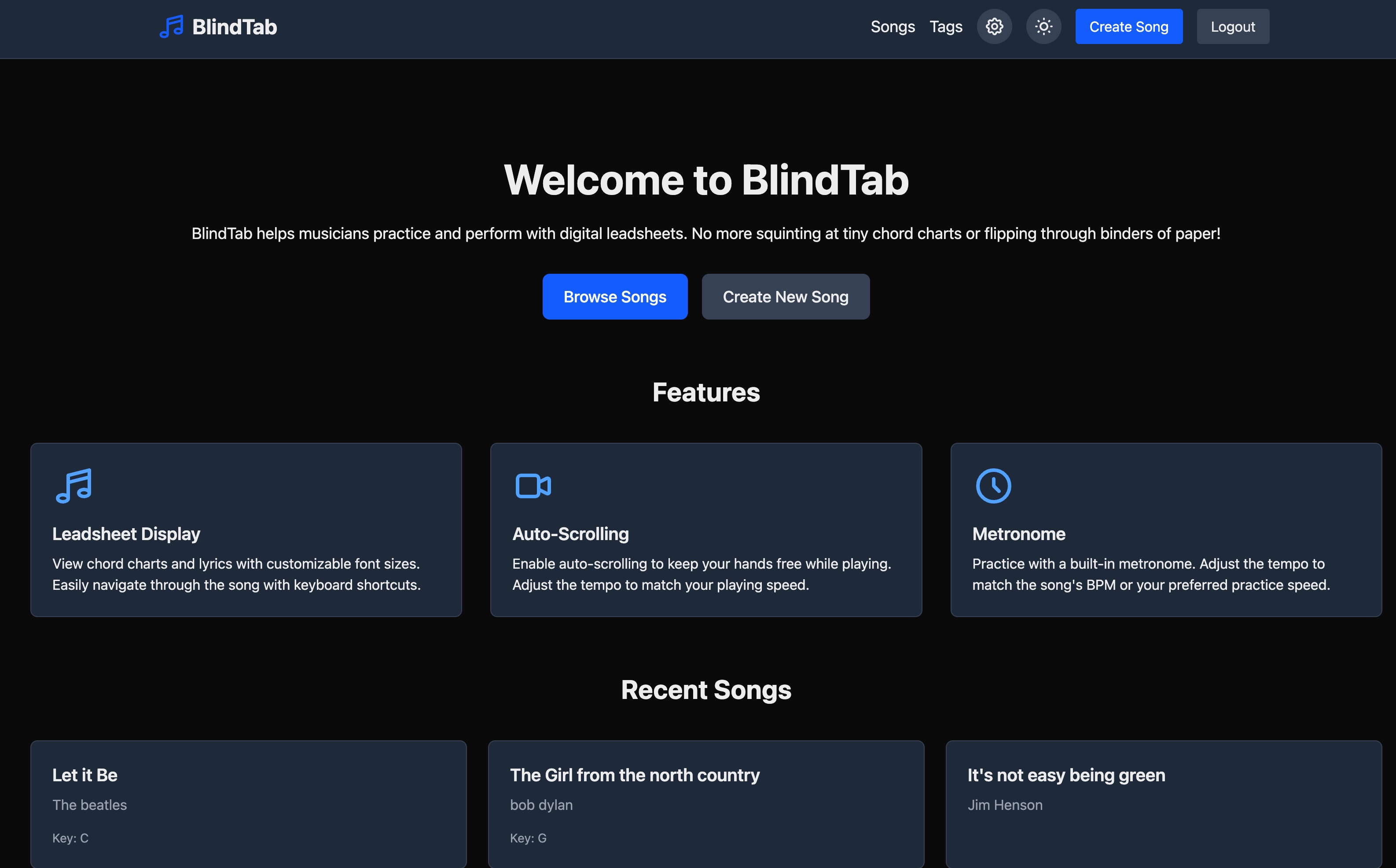This screenshot has width=1396, height=868.
Task: Click the Leadsheet Display music note icon
Action: point(74,485)
